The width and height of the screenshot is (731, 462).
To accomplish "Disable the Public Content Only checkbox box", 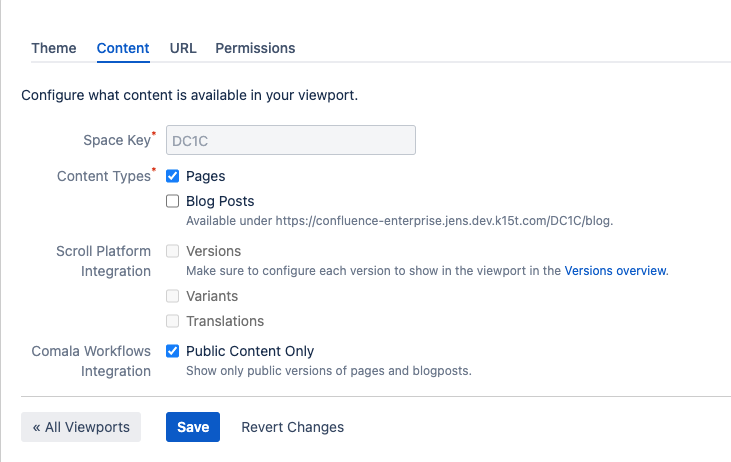I will tap(173, 351).
